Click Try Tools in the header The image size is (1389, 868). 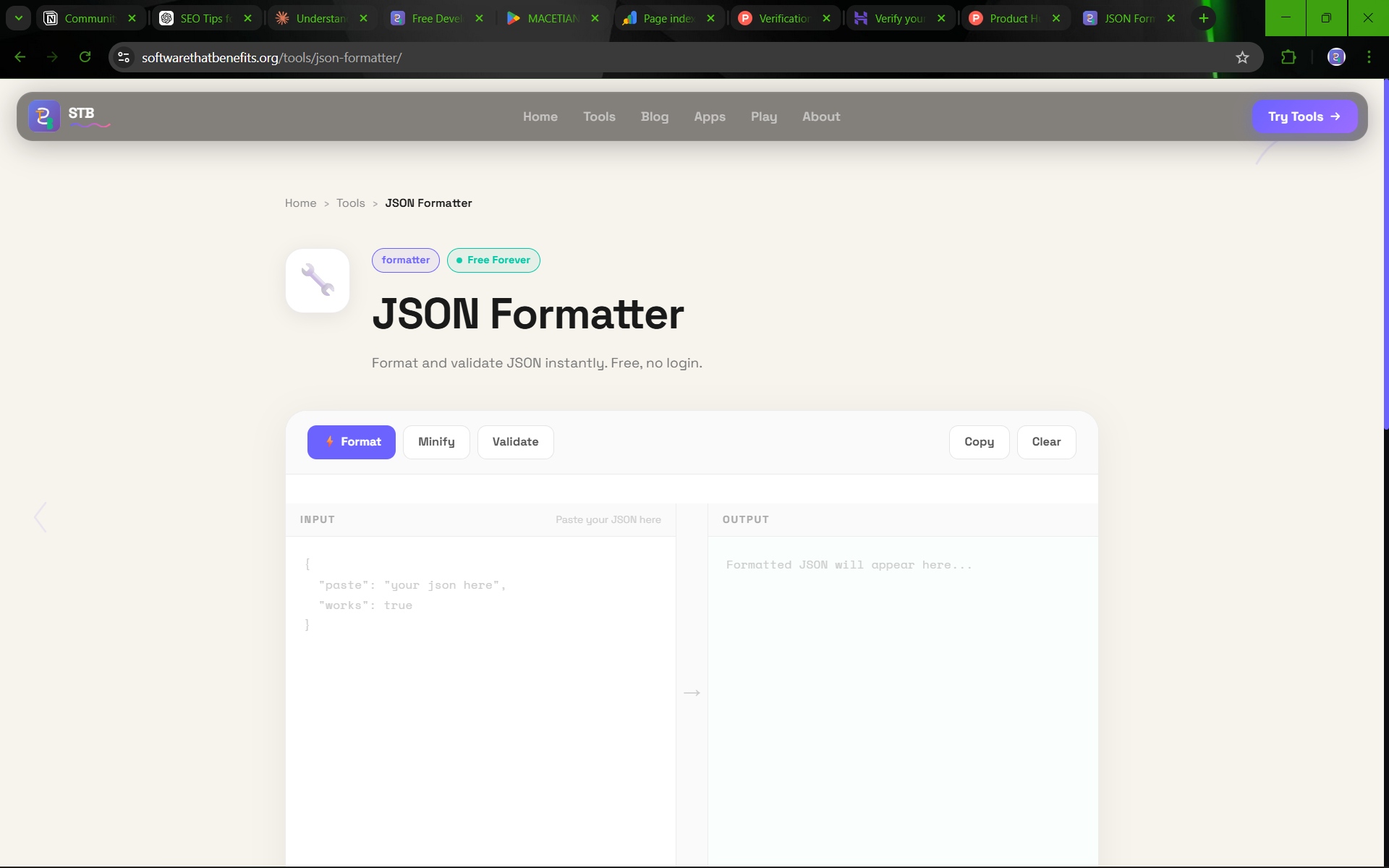pos(1304,116)
